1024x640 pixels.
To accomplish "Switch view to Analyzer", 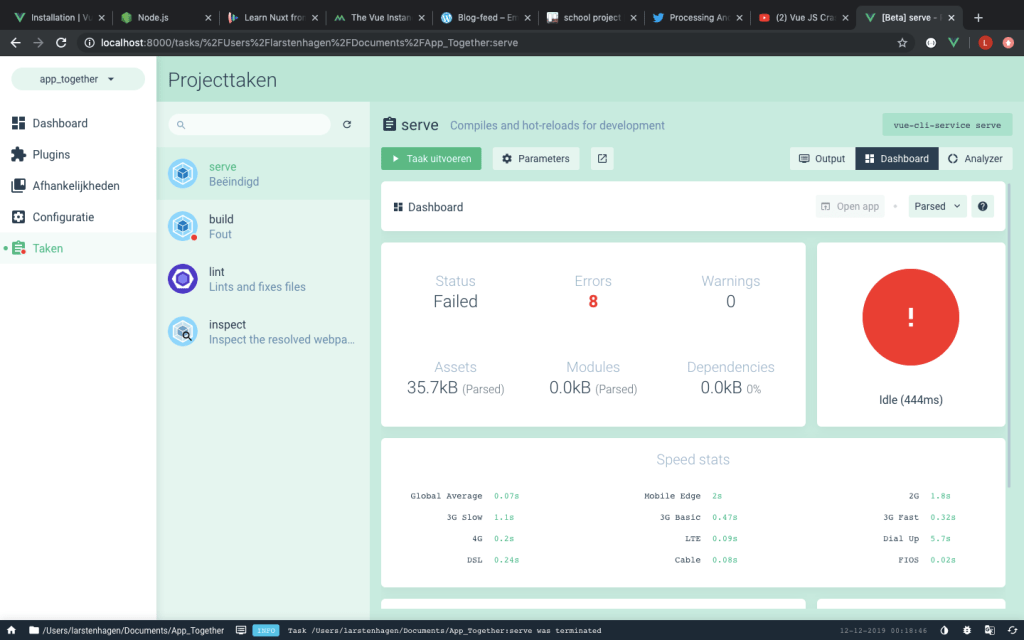I will pyautogui.click(x=975, y=159).
